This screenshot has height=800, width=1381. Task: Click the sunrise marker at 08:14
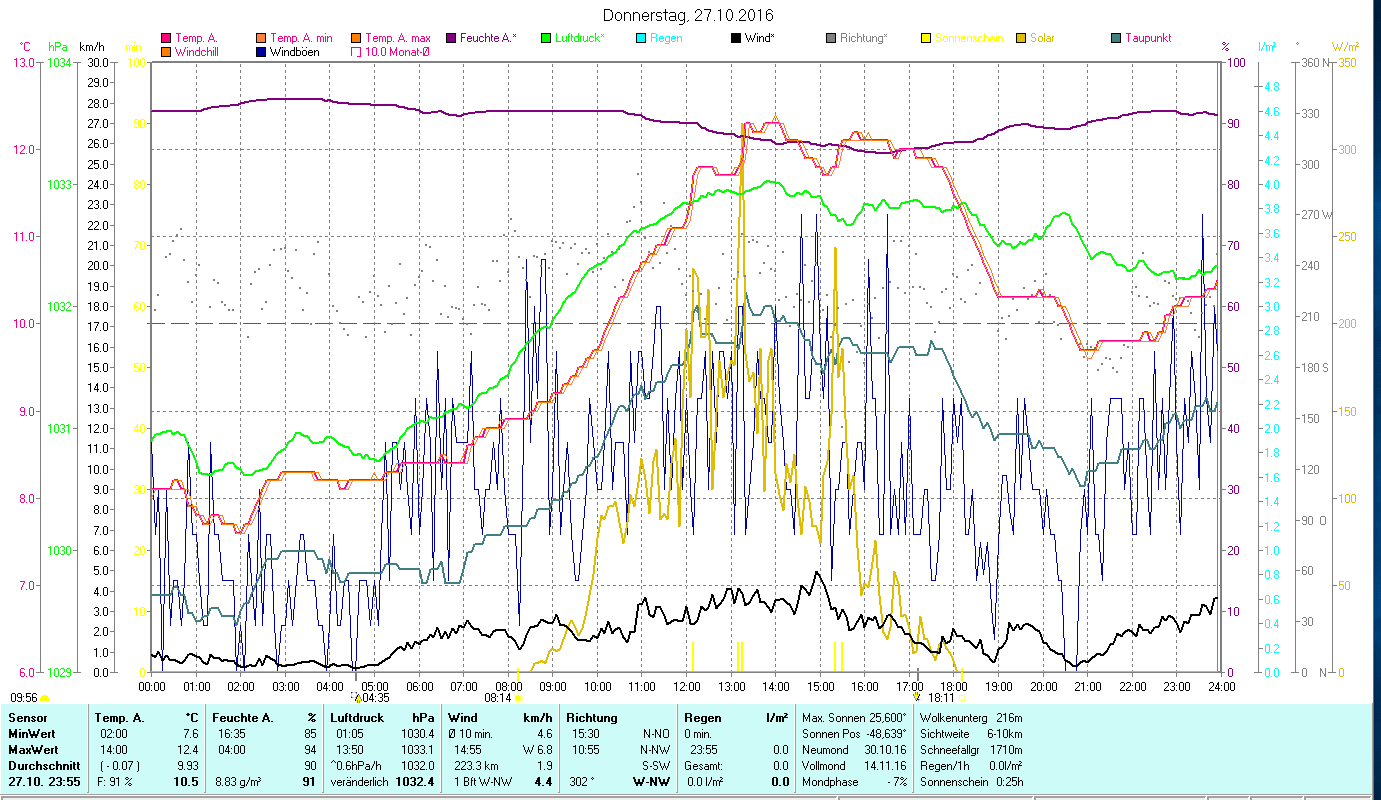tap(518, 697)
